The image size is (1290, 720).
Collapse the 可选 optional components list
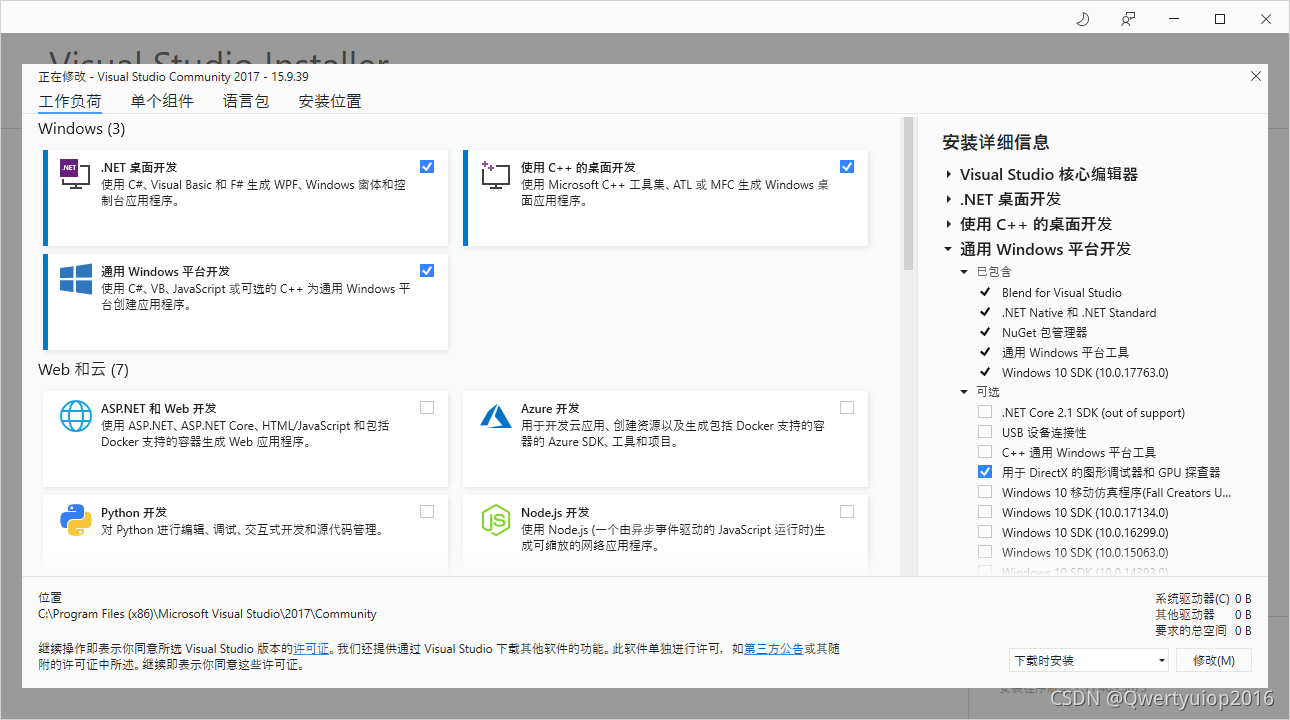point(964,392)
